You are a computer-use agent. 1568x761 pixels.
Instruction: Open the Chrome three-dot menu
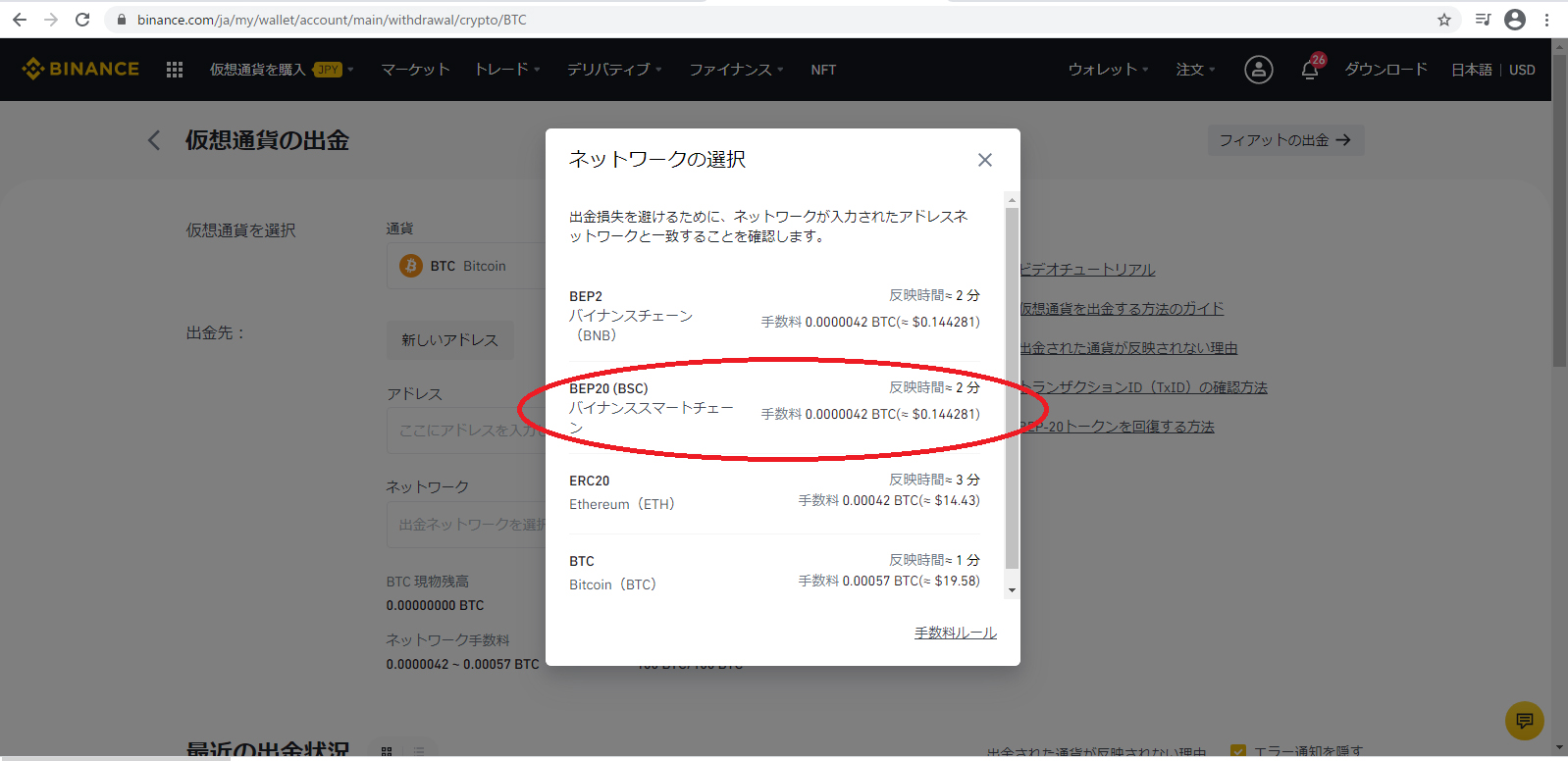pyautogui.click(x=1546, y=20)
